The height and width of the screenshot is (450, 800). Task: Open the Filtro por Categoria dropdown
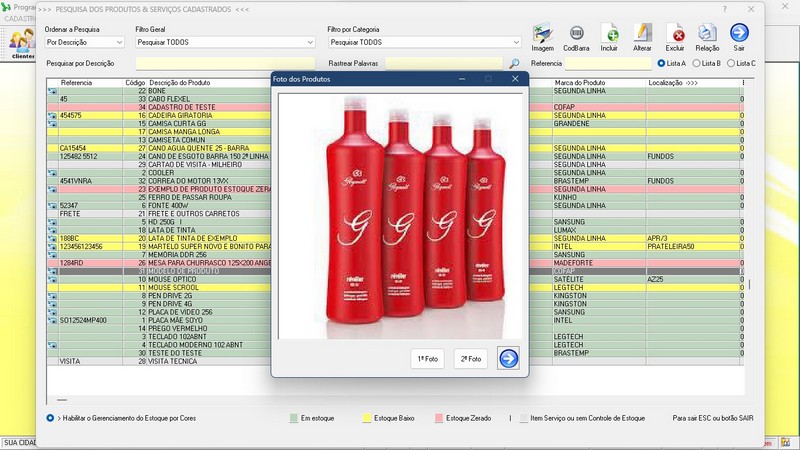click(424, 42)
